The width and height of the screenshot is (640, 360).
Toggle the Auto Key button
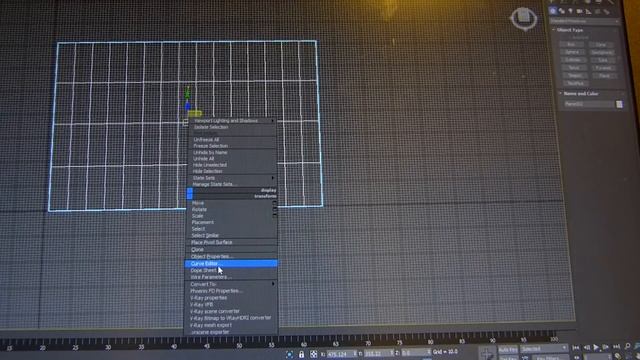click(x=507, y=349)
